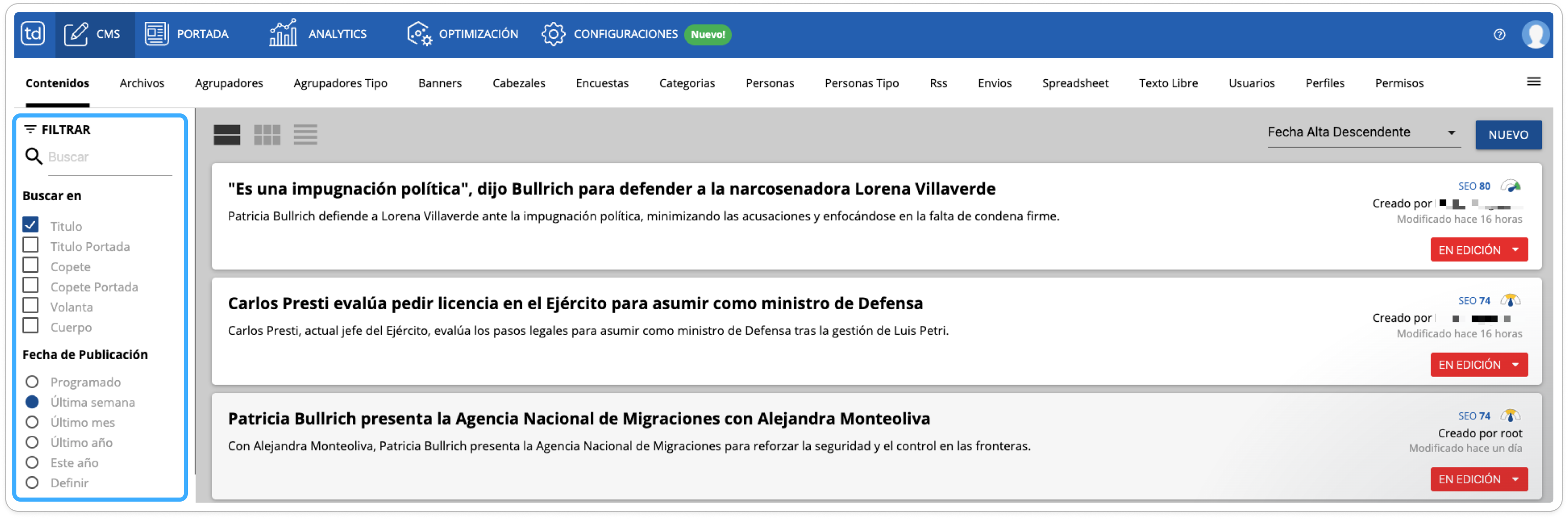Open the hamburger menu at right
The width and height of the screenshot is (1568, 519).
1533,82
